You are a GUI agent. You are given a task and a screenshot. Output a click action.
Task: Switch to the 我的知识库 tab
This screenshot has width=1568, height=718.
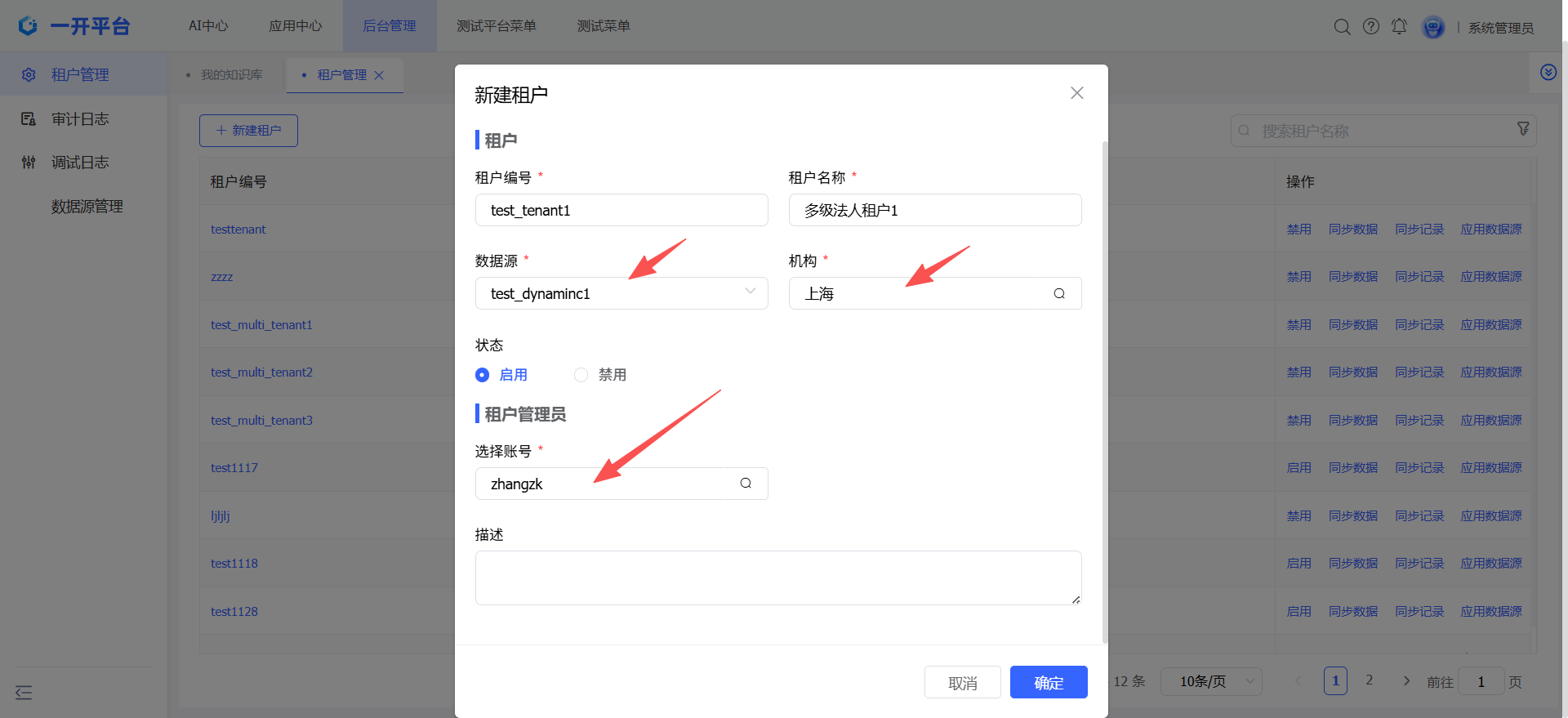pyautogui.click(x=232, y=75)
